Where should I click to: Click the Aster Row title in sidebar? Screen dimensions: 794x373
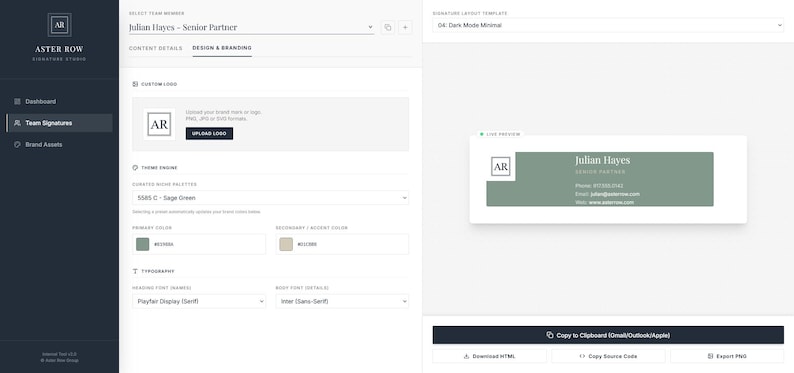(x=59, y=49)
